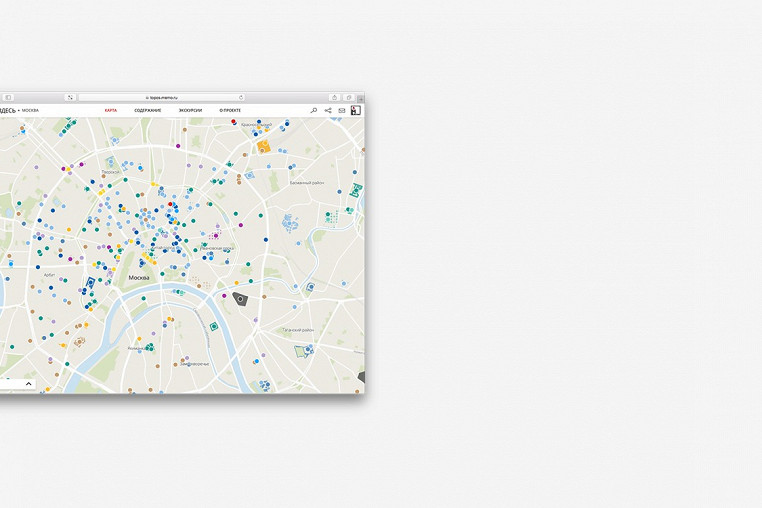
Task: Expand the bottom-left panel chevron
Action: [28, 384]
